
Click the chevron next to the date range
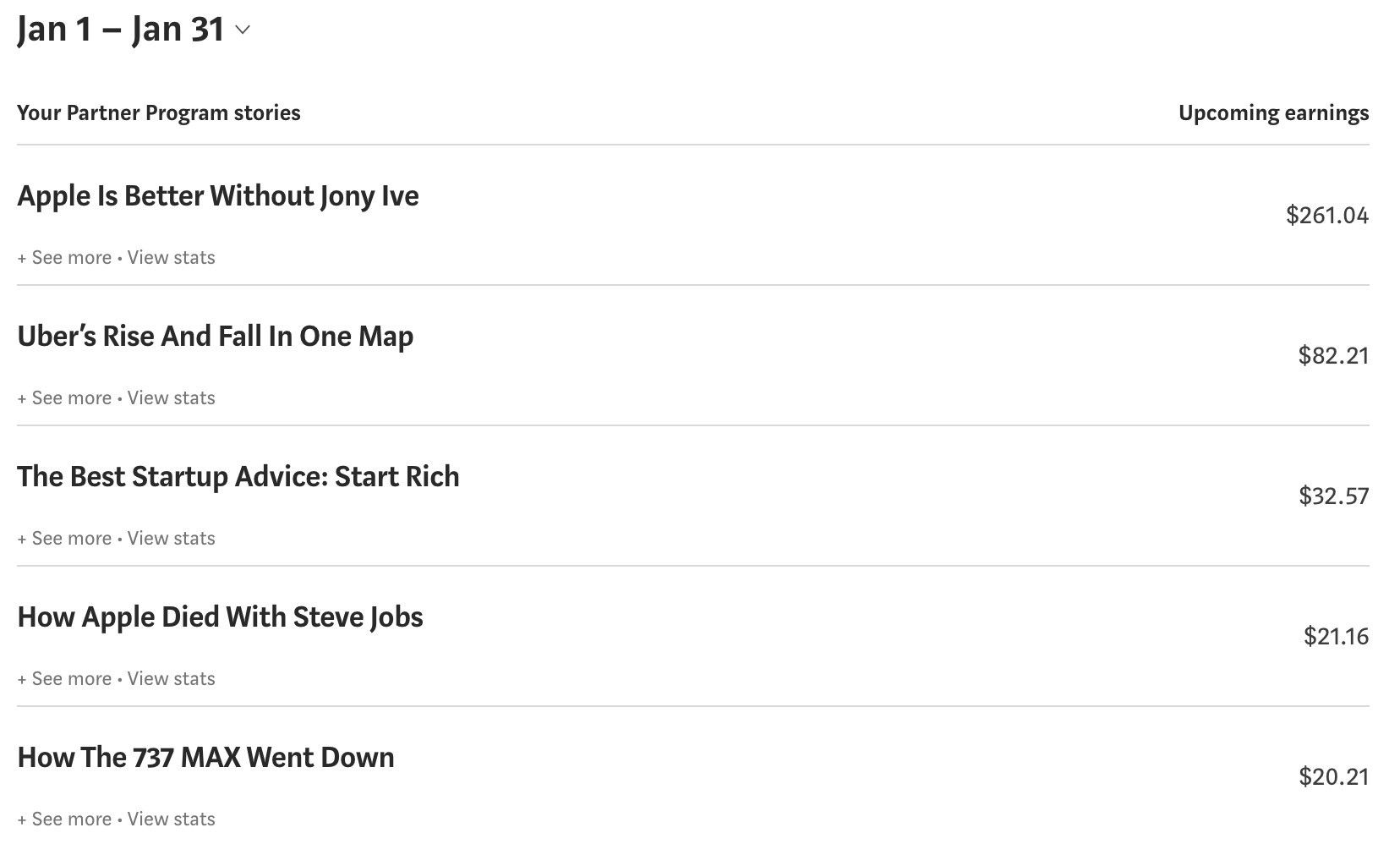click(243, 30)
